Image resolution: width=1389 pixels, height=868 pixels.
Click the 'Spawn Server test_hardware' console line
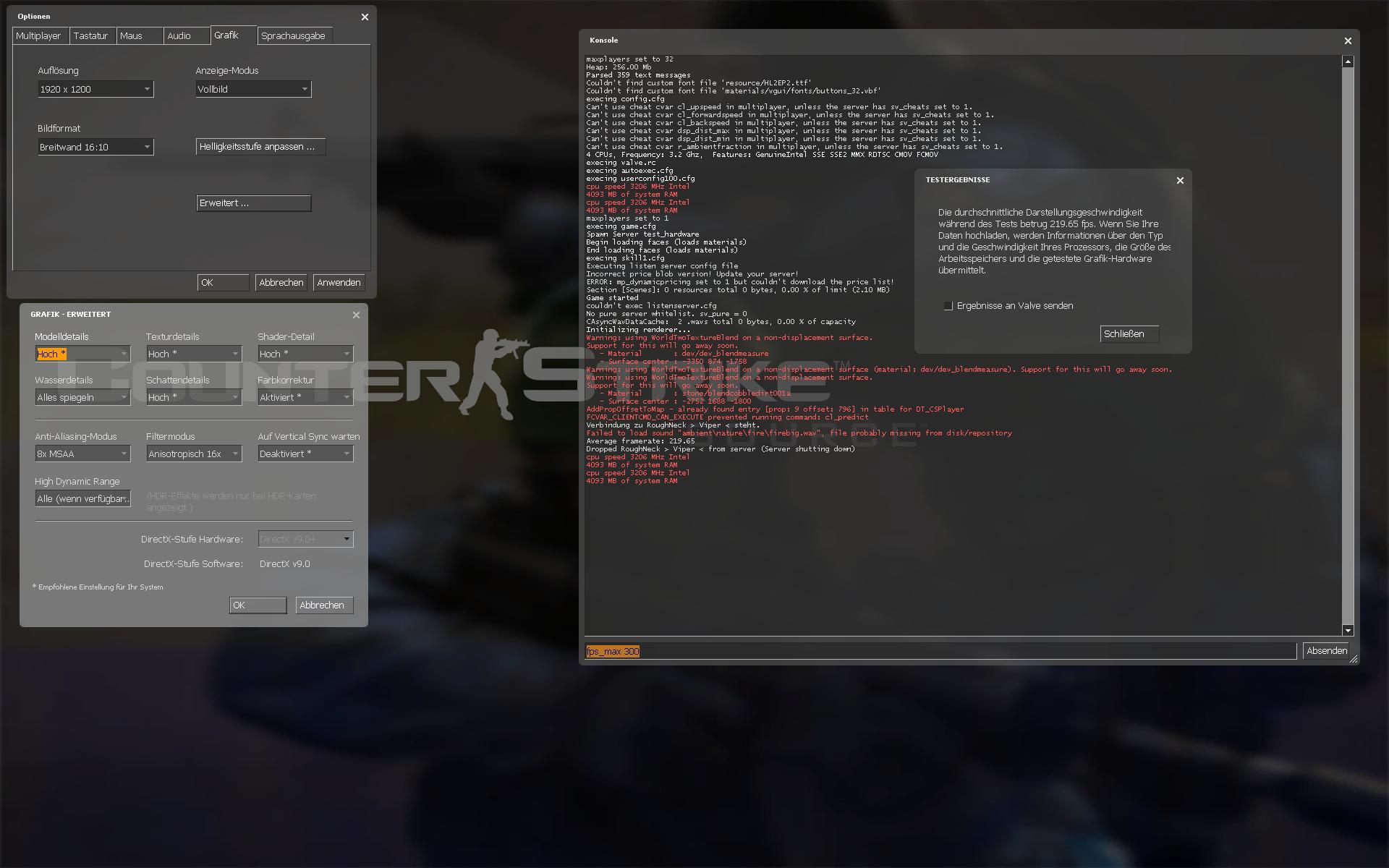(642, 234)
